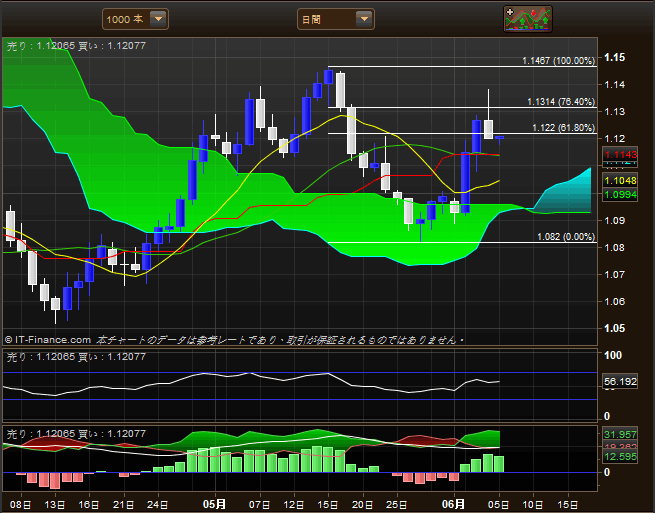The width and height of the screenshot is (655, 513).
Task: Select the red 1.1143 price tag
Action: tap(620, 154)
